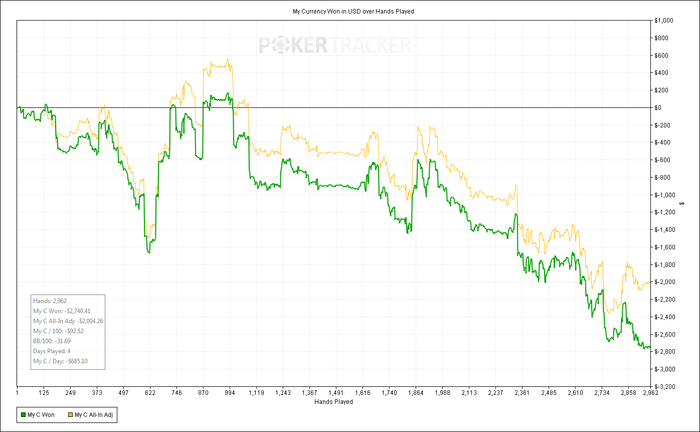Click the 2,734 x-axis tick label
This screenshot has height=432, width=700.
pyautogui.click(x=602, y=393)
